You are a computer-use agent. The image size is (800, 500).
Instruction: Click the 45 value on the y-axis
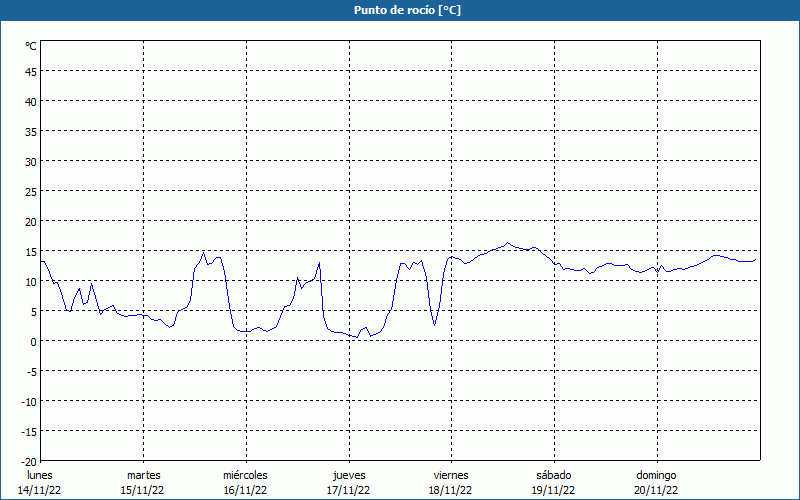31,71
